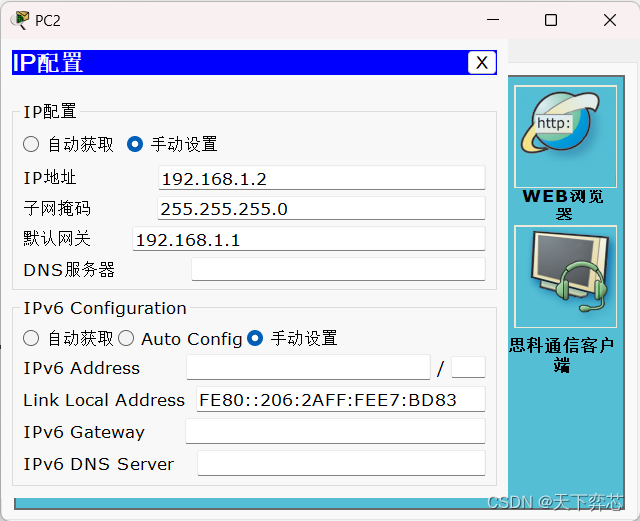Click the Link Local Address field
This screenshot has width=640, height=521.
pos(341,399)
